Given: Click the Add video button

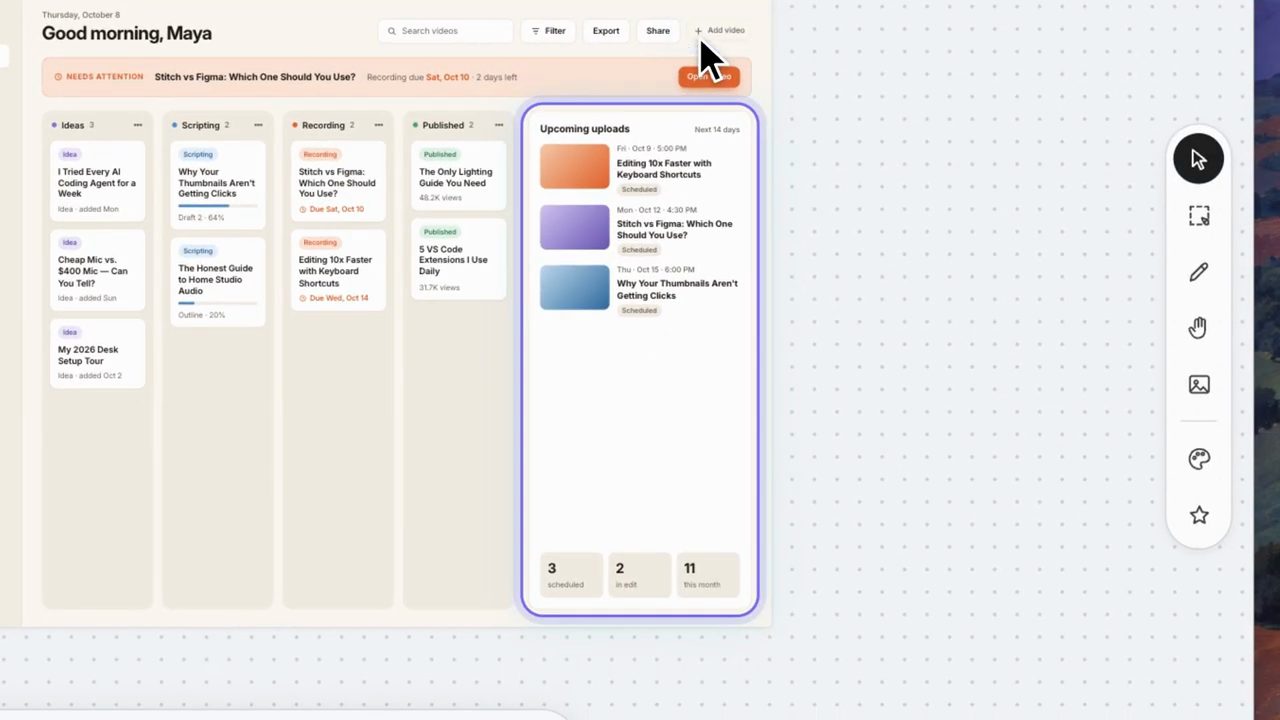Looking at the screenshot, I should tap(720, 31).
